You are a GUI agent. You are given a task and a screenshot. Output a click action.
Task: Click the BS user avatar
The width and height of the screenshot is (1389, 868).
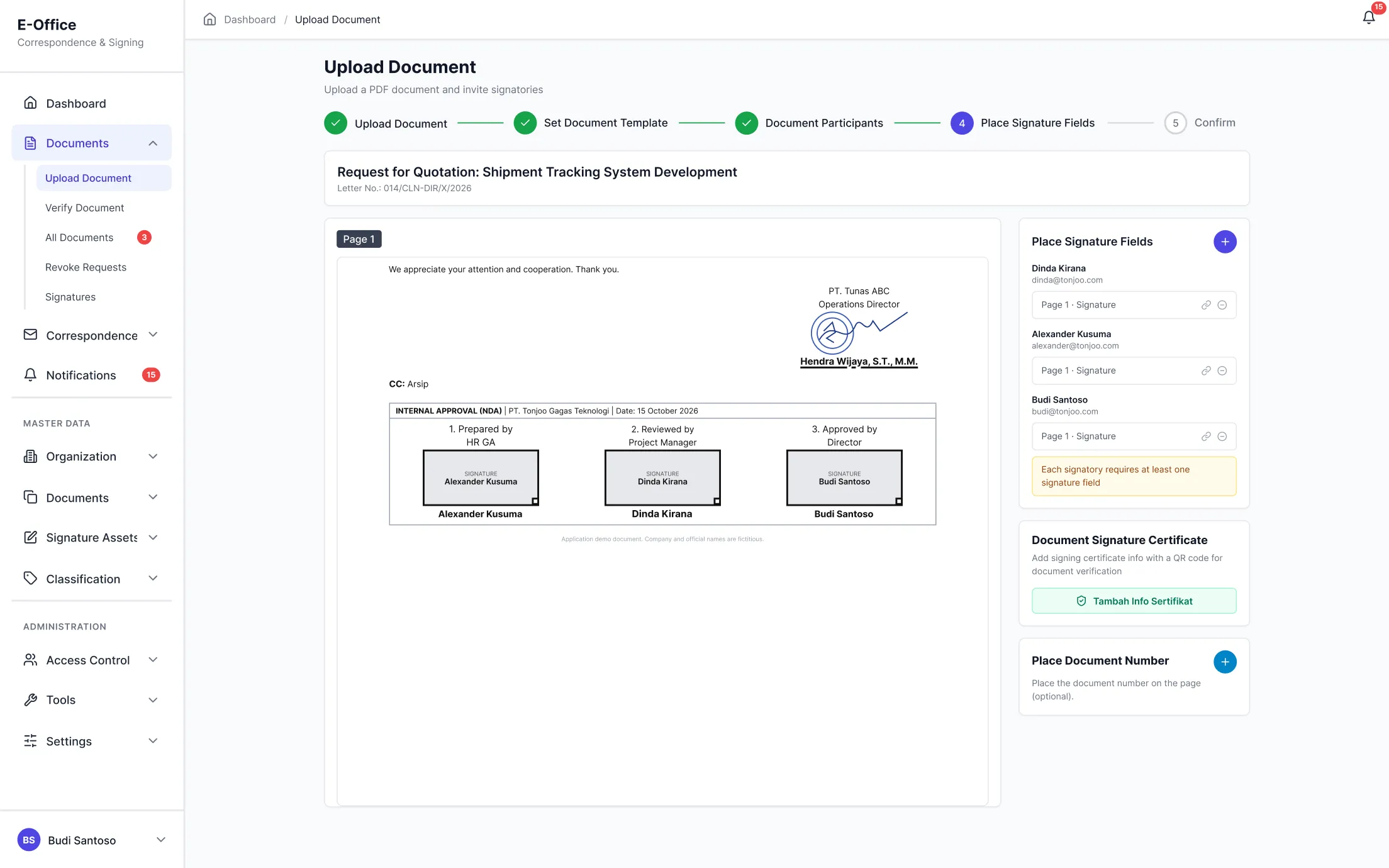pyautogui.click(x=29, y=840)
